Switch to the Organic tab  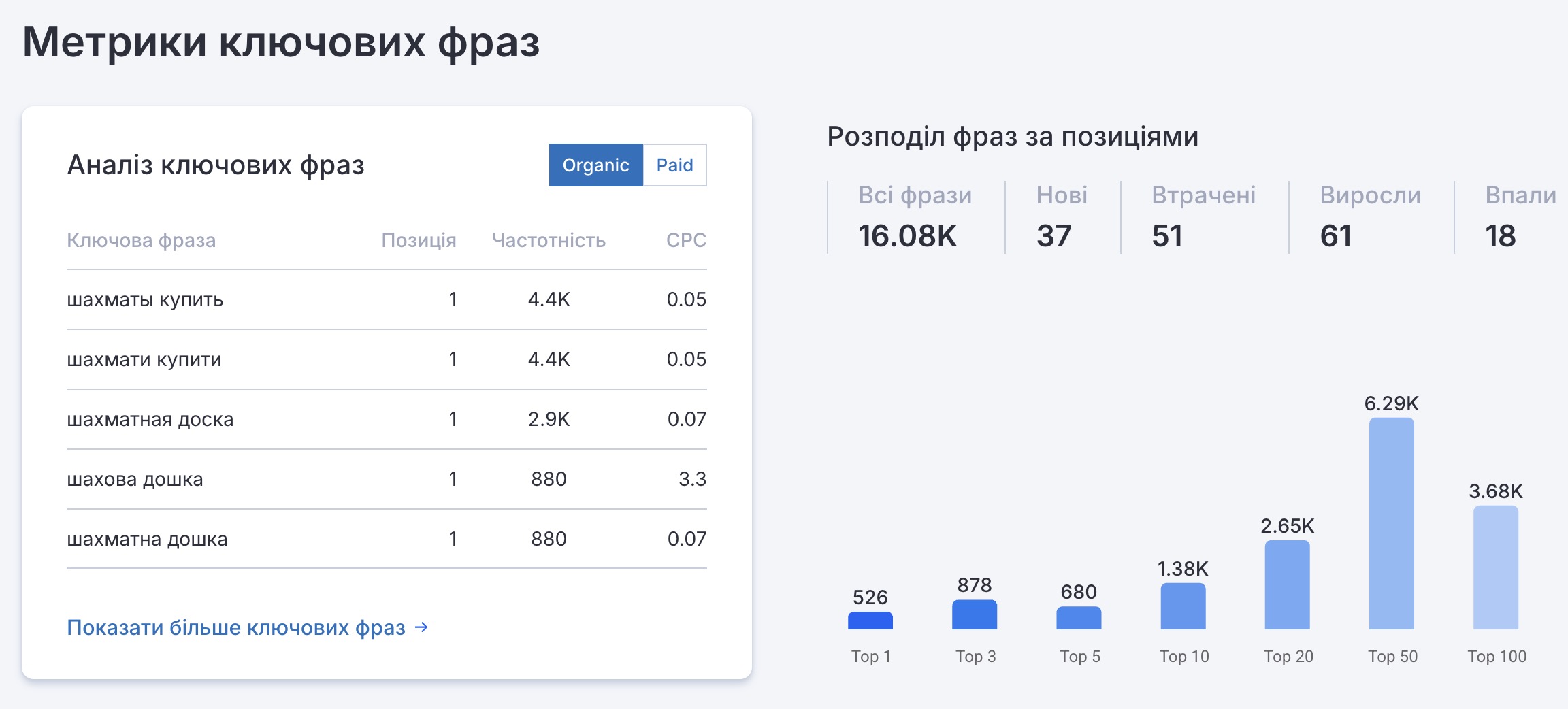(595, 165)
